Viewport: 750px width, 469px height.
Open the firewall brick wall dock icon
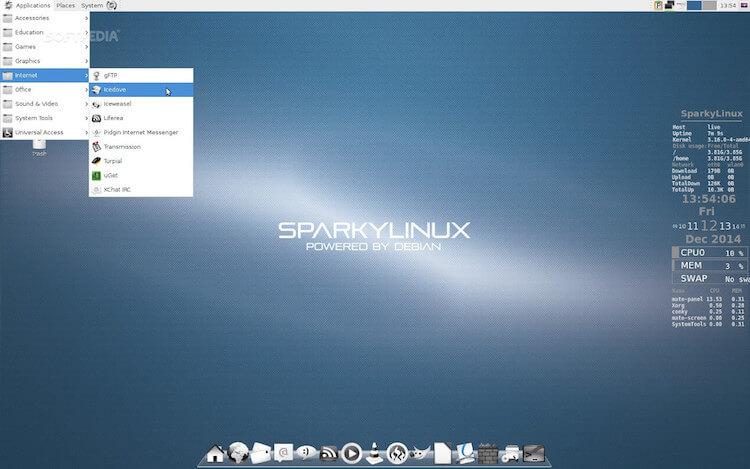pos(488,454)
